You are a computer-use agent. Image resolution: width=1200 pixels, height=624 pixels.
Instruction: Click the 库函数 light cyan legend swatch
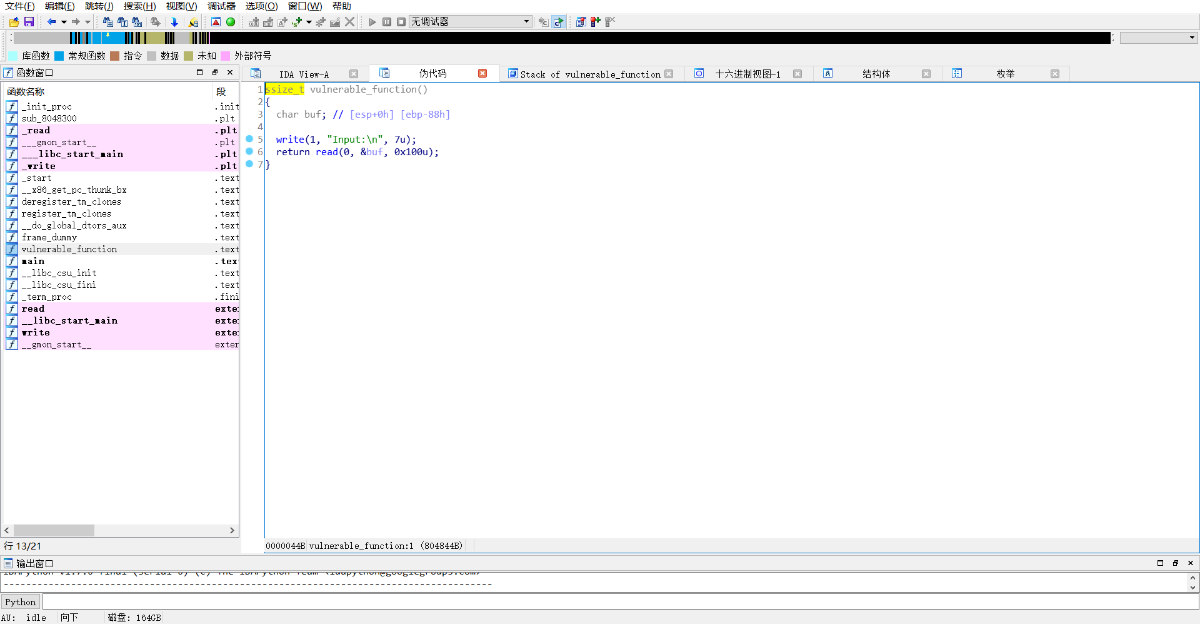pos(12,56)
